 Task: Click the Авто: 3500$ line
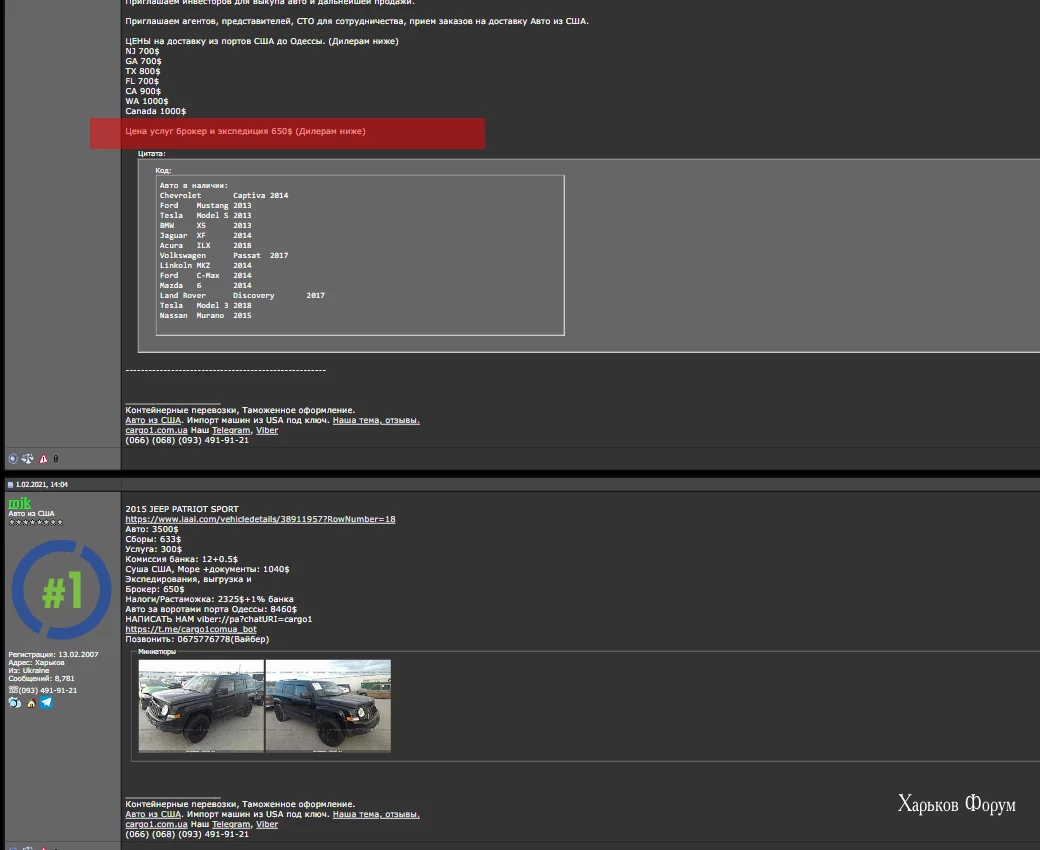[x=152, y=529]
